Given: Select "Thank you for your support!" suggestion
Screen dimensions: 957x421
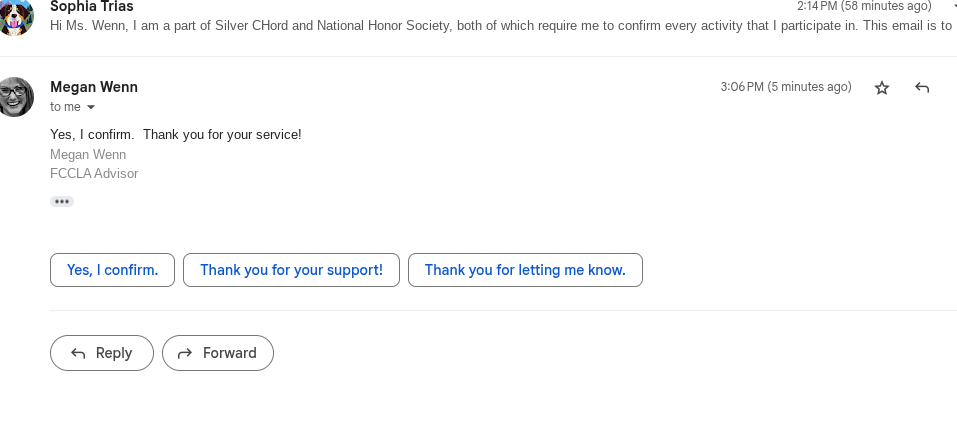Looking at the screenshot, I should pyautogui.click(x=291, y=270).
